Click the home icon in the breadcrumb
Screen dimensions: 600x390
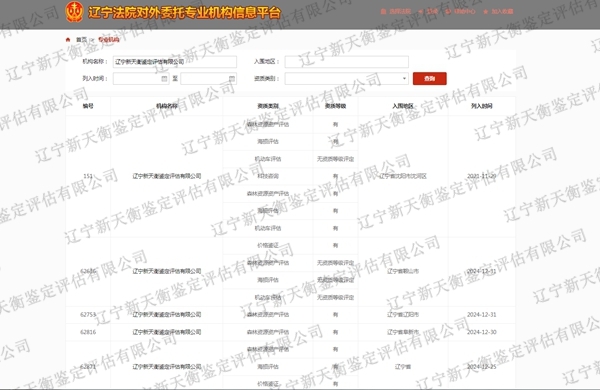click(68, 39)
